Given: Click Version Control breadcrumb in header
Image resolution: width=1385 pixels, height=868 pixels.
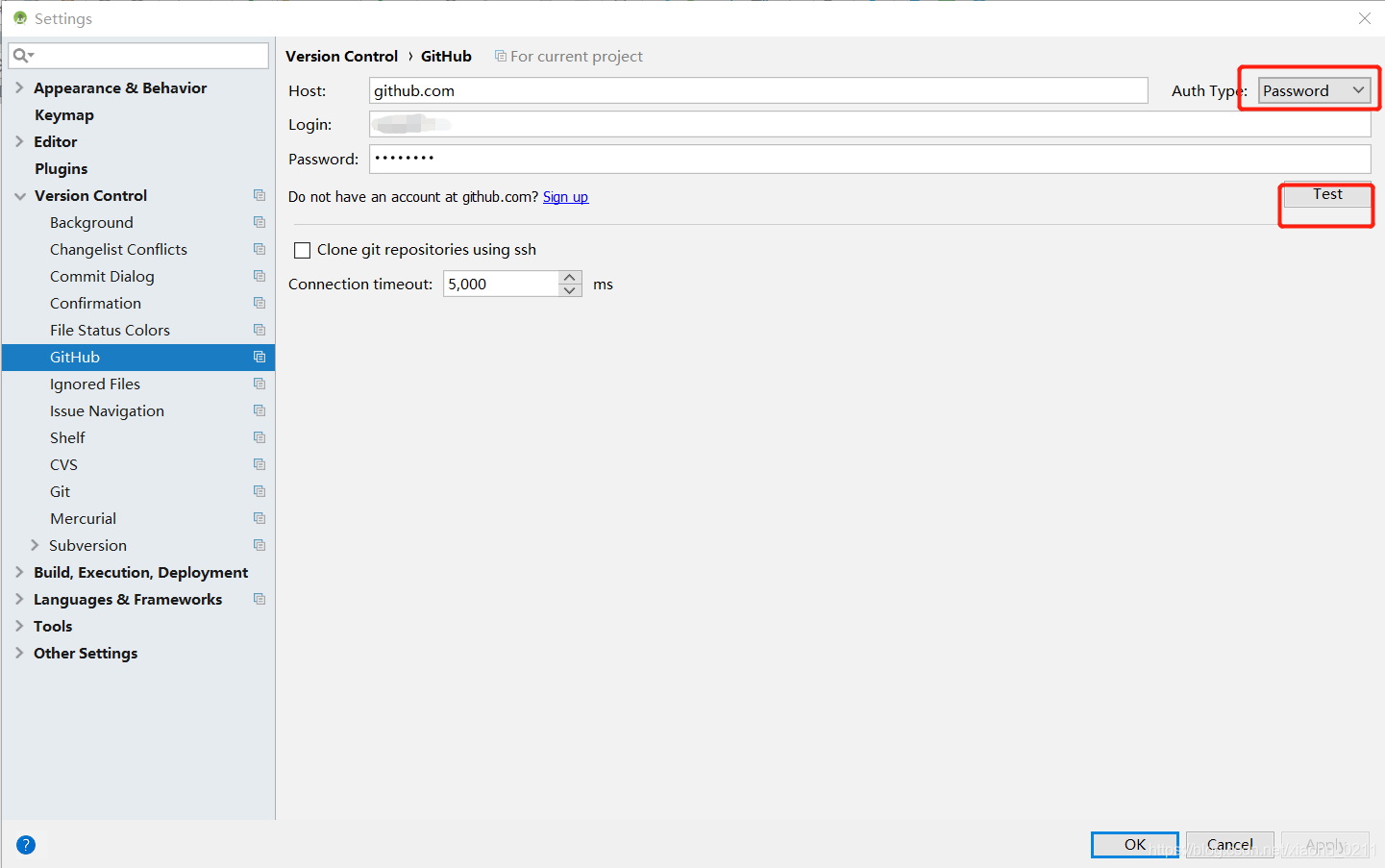Looking at the screenshot, I should coord(341,56).
